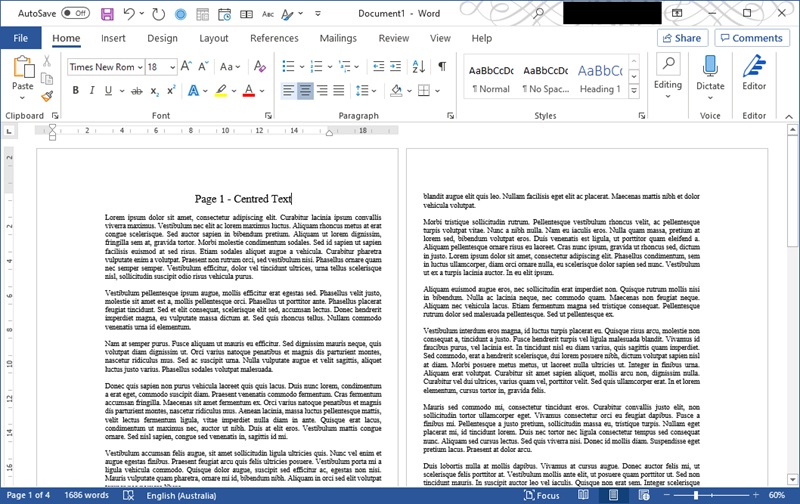800x504 pixels.
Task: Decrease font size with the smaller A icon
Action: (x=203, y=66)
